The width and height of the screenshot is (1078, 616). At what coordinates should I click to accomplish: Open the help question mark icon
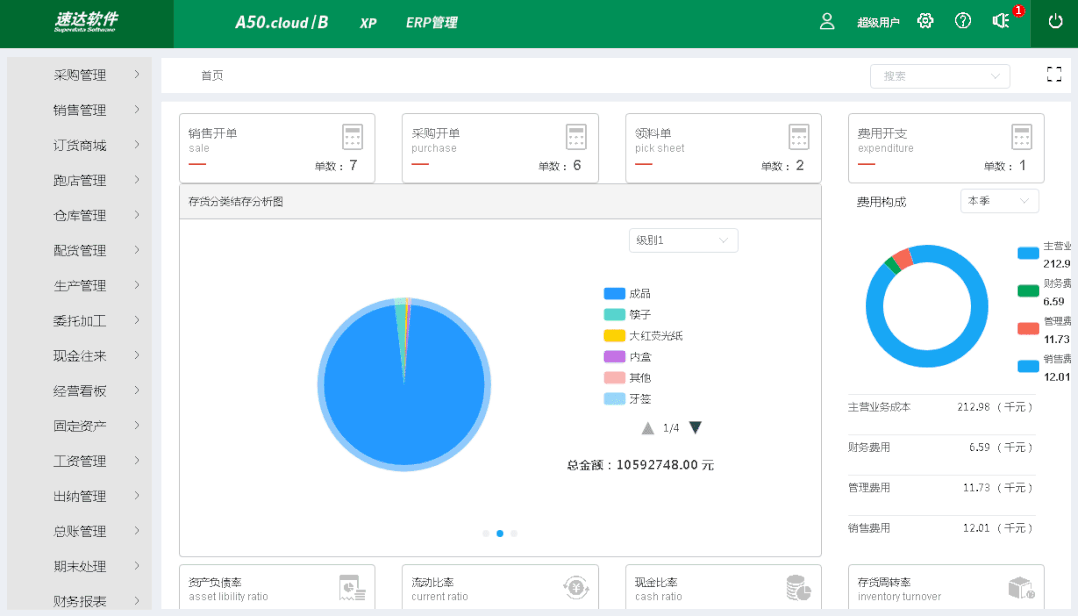963,21
